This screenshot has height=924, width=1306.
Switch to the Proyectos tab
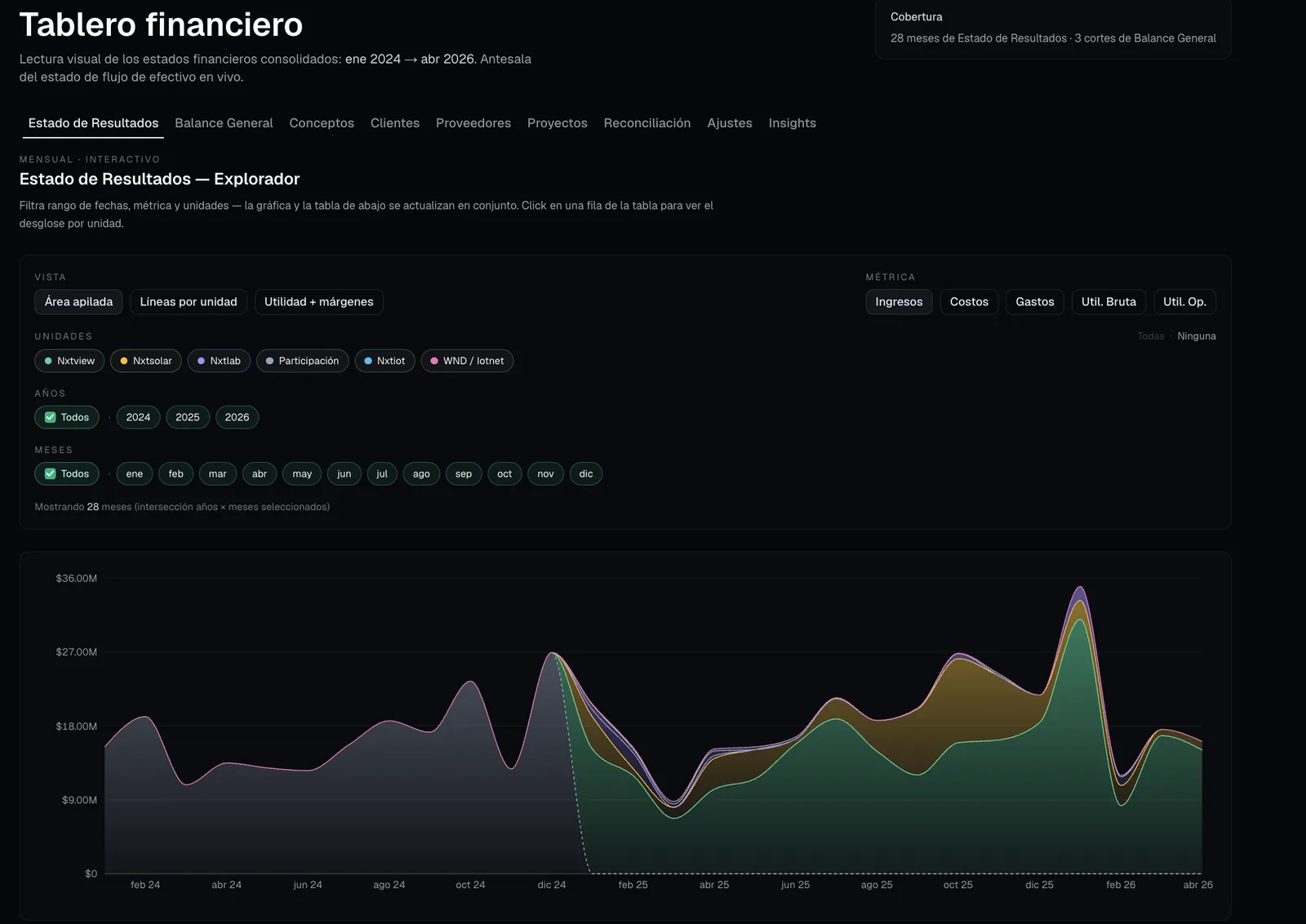[557, 123]
